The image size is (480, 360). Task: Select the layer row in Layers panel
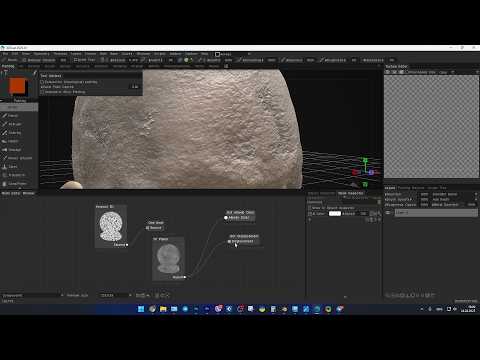(x=436, y=213)
